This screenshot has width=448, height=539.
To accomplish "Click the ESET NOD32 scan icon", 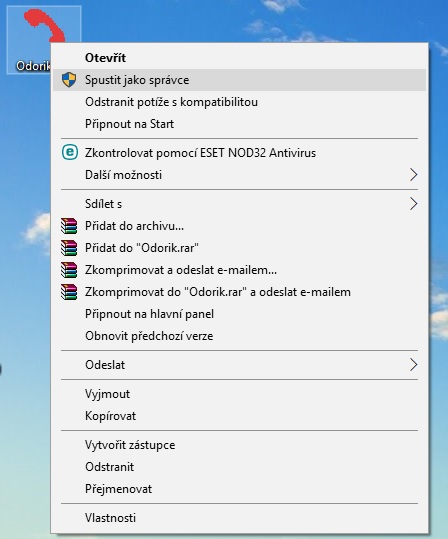I will 69,152.
